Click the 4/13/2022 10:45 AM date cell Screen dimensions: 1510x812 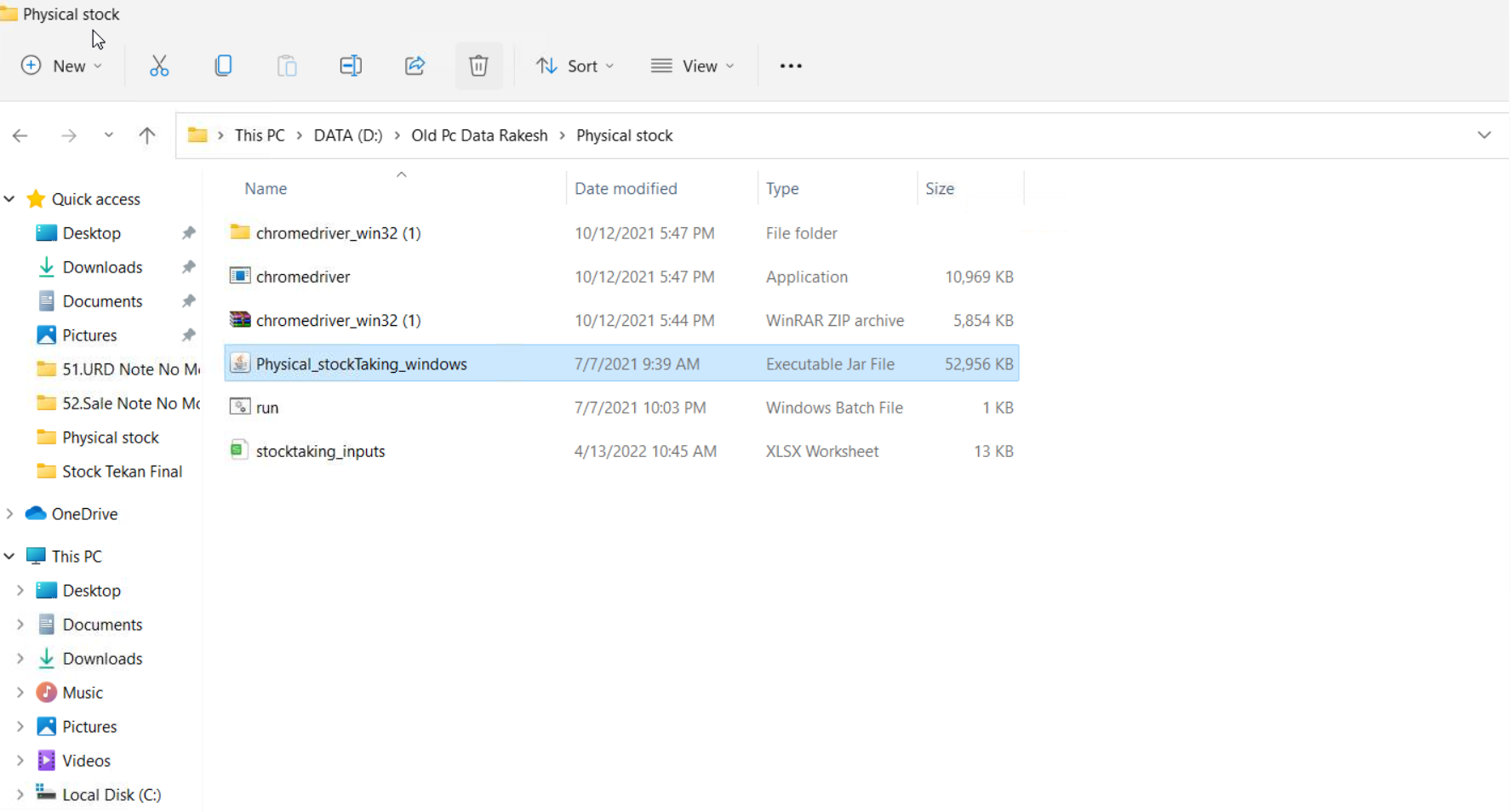pos(645,451)
